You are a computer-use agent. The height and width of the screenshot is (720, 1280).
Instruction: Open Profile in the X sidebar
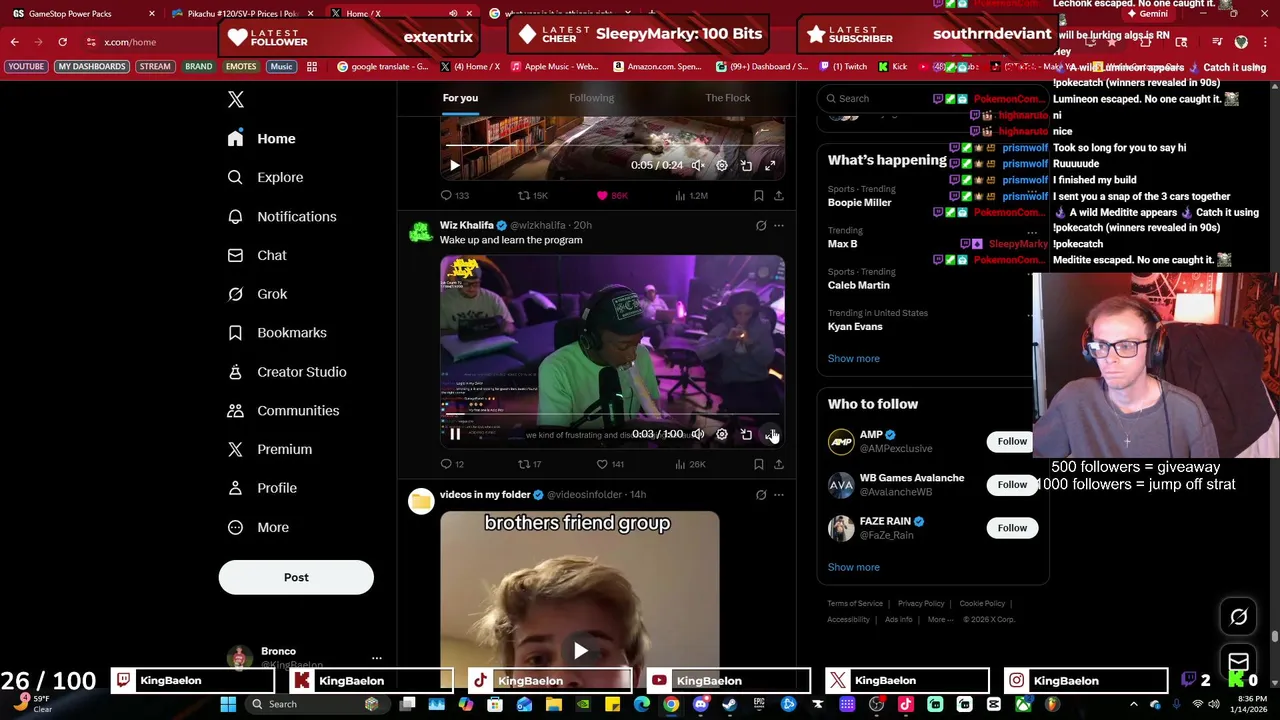262,488
